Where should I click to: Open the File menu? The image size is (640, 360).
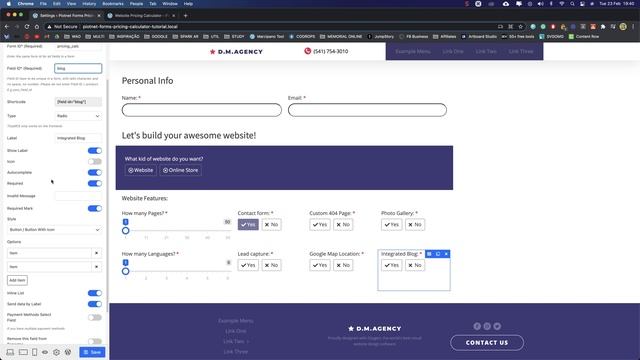43,4
